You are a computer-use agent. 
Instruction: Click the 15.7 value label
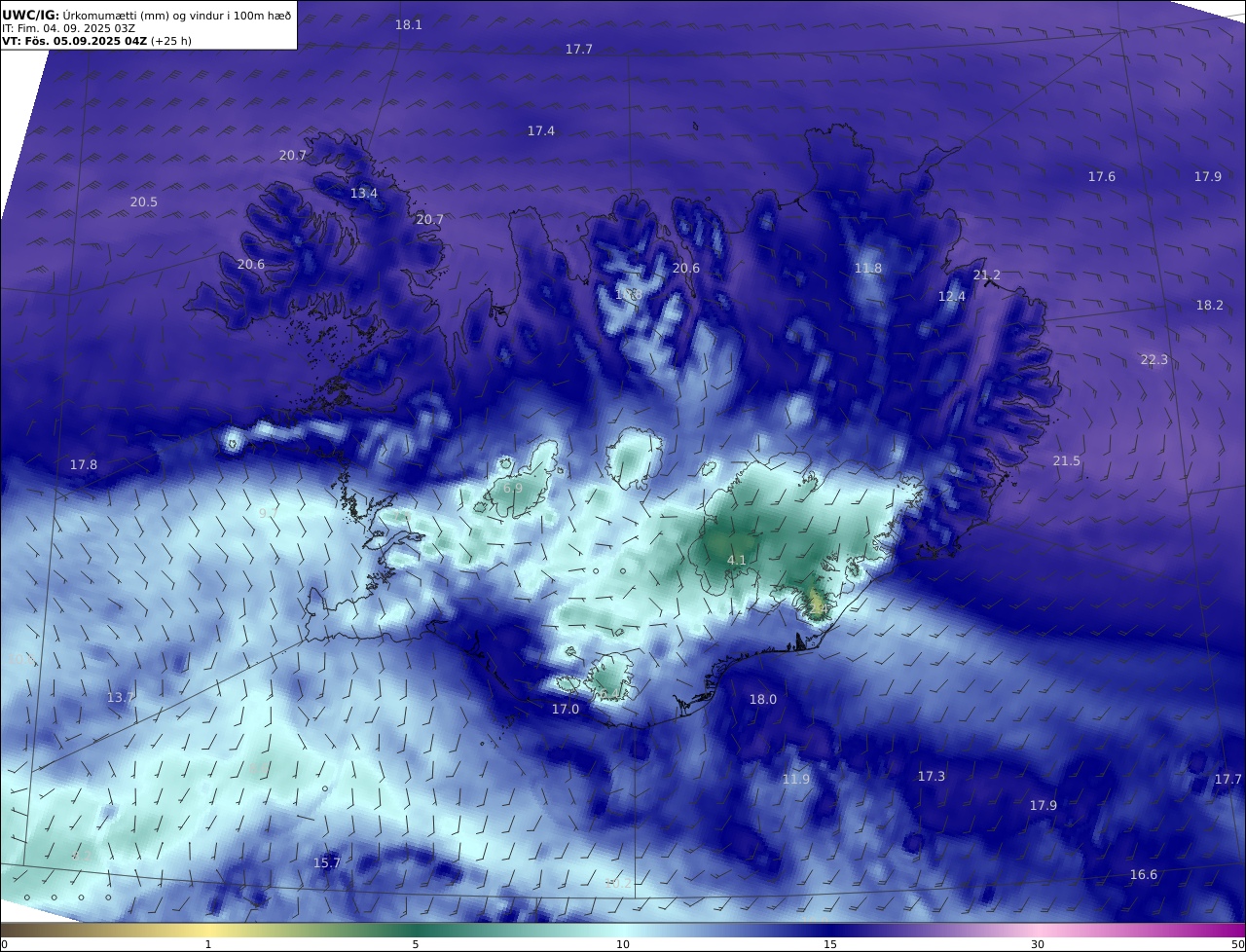pos(327,862)
